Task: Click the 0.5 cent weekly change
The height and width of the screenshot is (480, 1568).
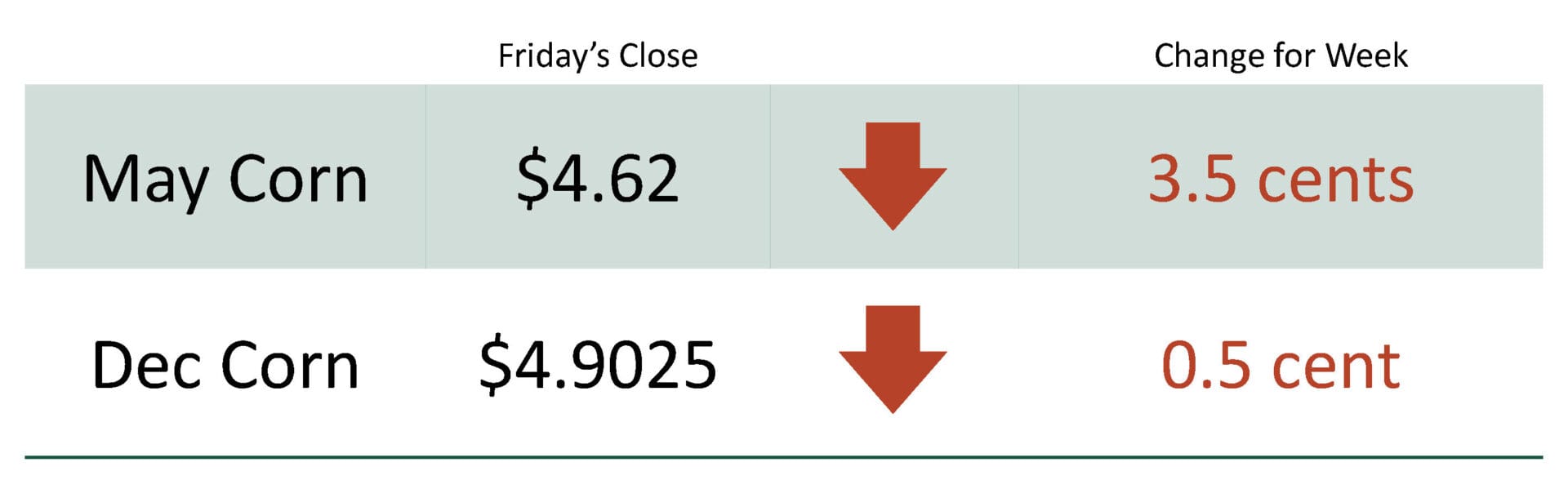Action: tap(1281, 364)
